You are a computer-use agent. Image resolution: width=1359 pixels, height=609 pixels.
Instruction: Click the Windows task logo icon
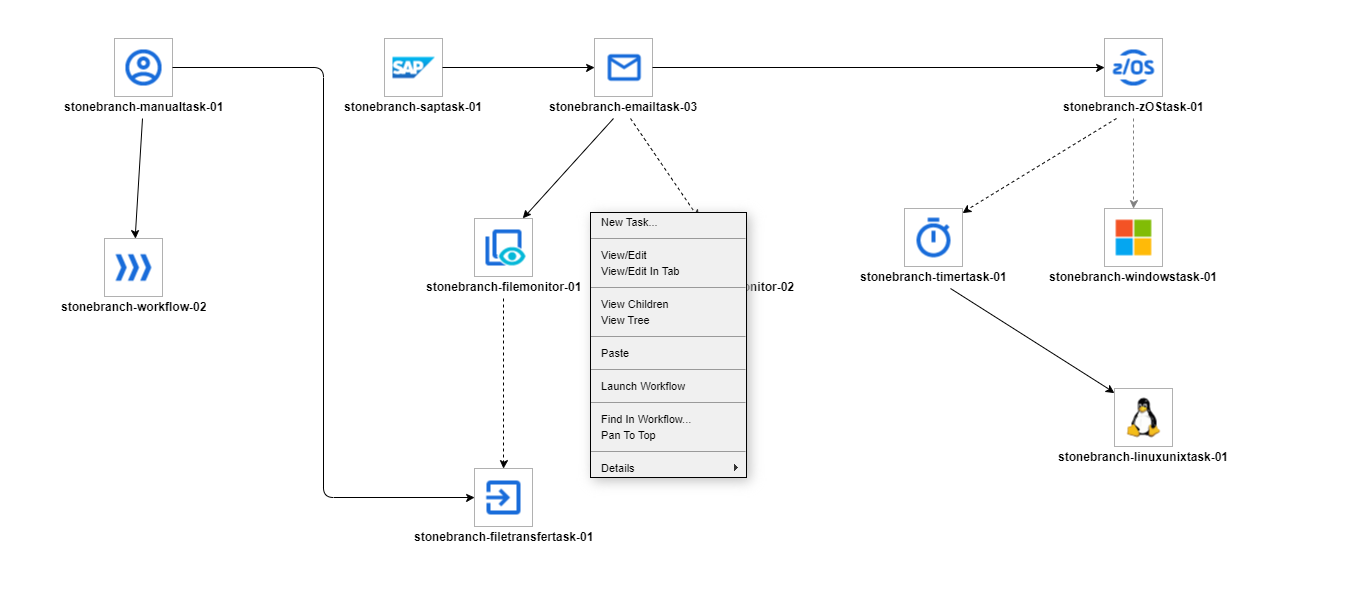coord(1133,237)
